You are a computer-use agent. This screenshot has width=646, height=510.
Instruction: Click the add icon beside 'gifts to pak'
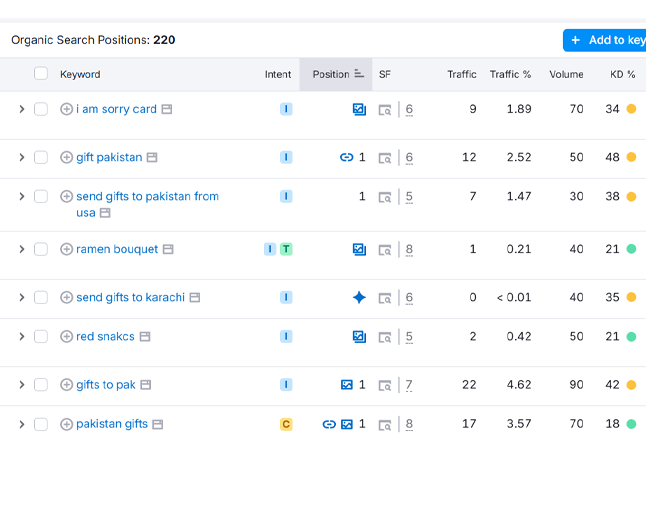tap(66, 385)
